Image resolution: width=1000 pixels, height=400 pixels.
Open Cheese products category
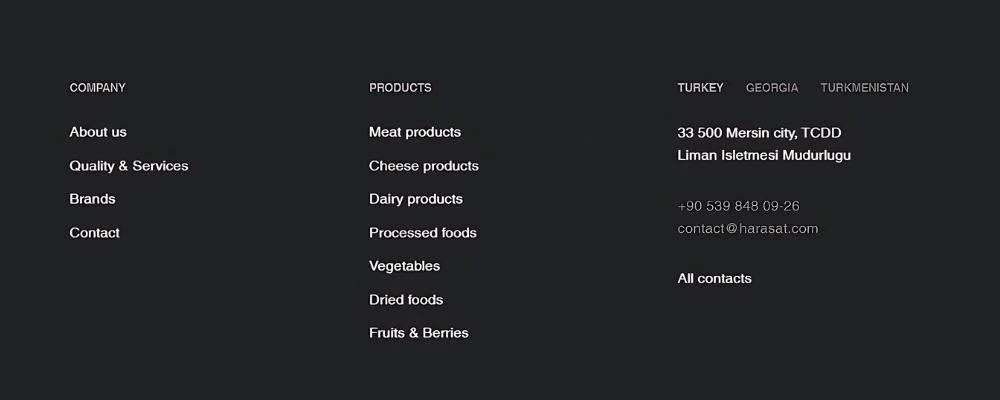424,166
